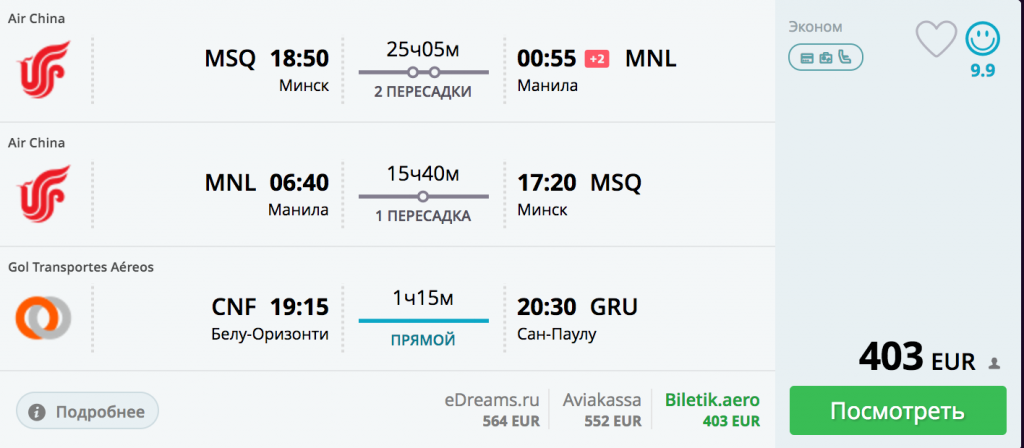Click the red +2 days badge
This screenshot has height=448, width=1024.
click(597, 59)
